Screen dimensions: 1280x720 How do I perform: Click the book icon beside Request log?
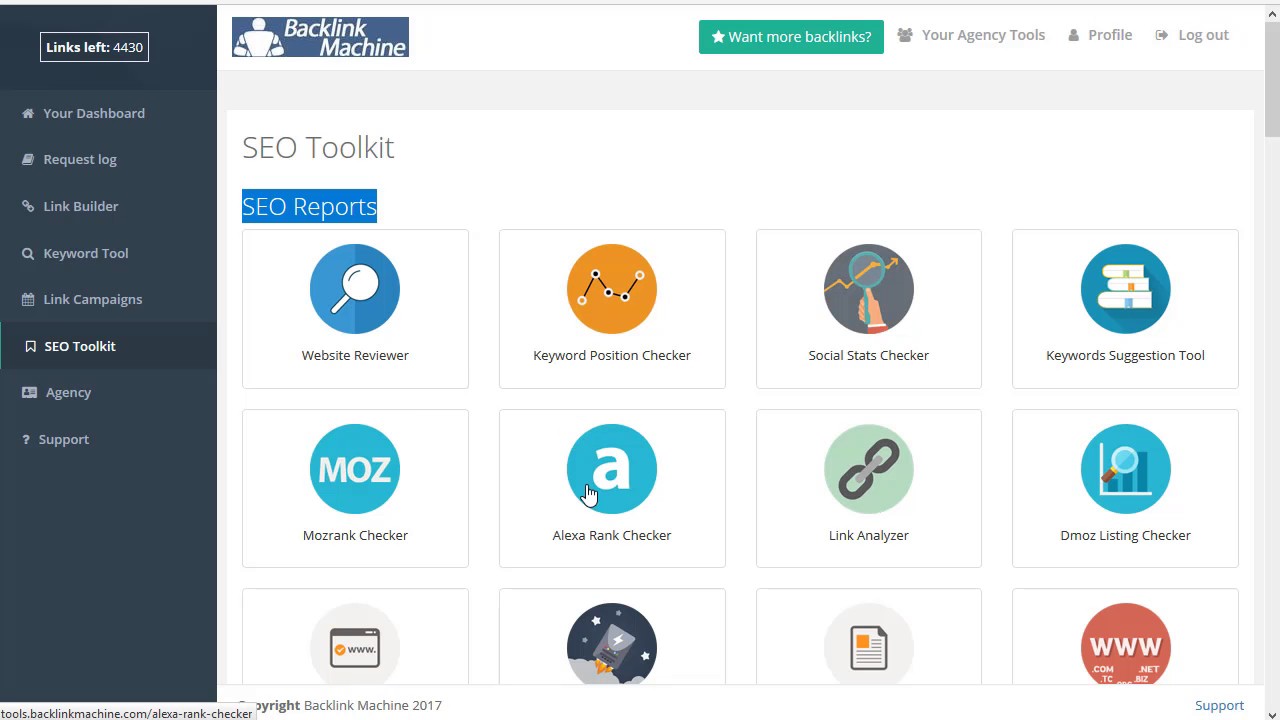coord(28,159)
